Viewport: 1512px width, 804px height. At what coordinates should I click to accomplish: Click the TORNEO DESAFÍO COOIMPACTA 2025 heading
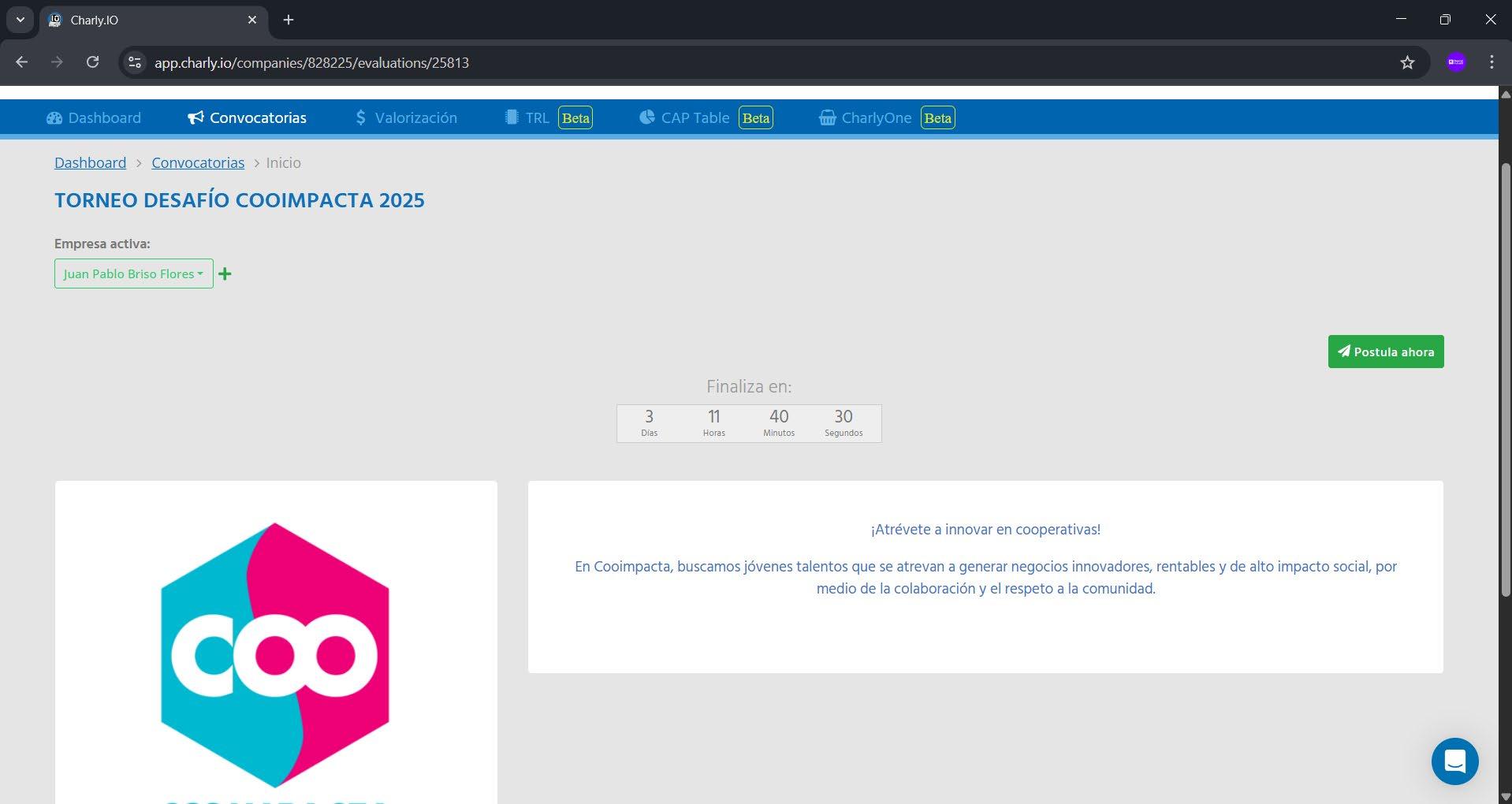coord(240,200)
